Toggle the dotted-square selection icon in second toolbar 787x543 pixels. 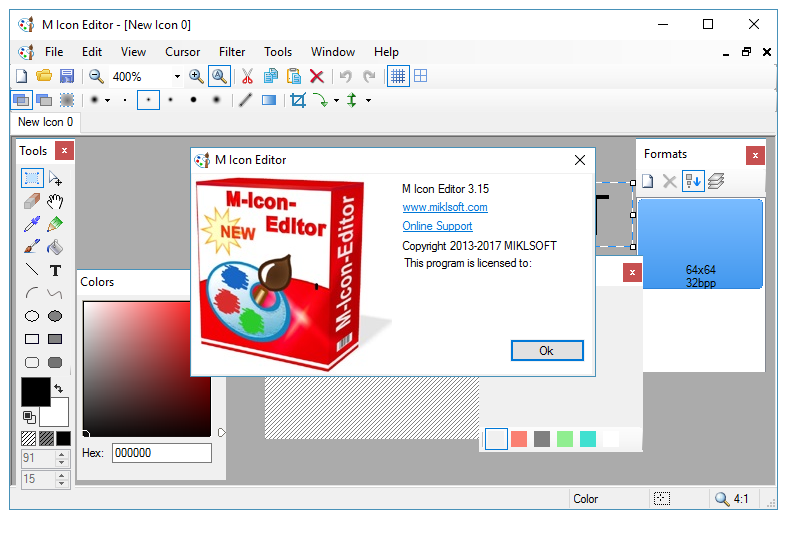(x=67, y=100)
